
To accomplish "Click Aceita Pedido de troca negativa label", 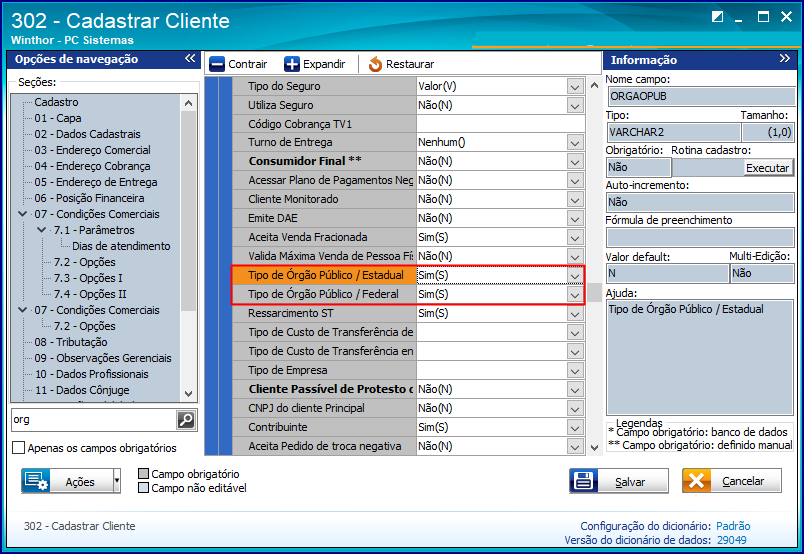I will click(325, 446).
